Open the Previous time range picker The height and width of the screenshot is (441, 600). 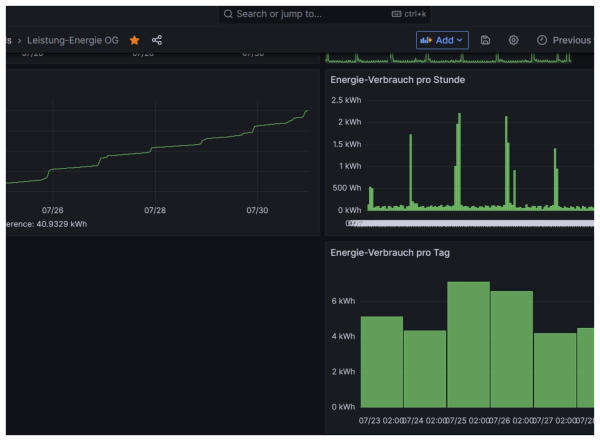coord(571,40)
